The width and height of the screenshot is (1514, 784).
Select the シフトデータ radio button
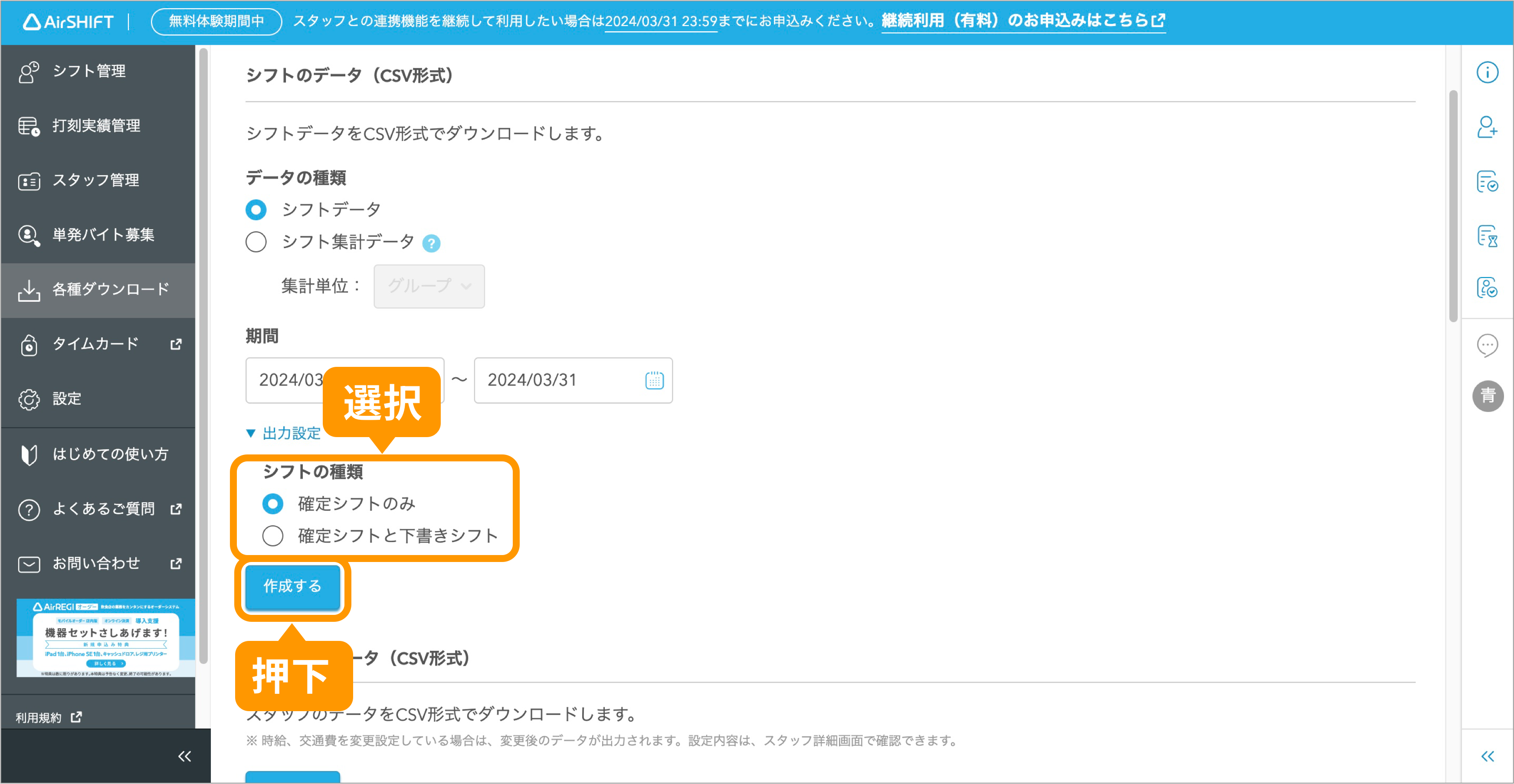256,209
